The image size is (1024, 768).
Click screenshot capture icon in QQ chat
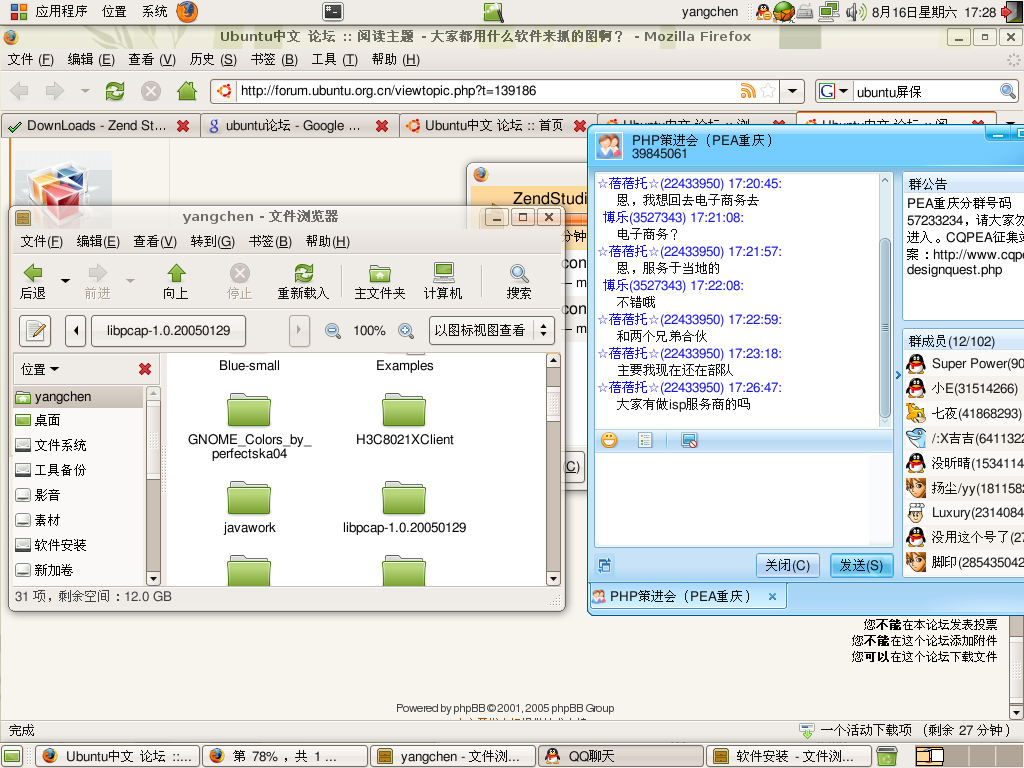pyautogui.click(x=689, y=440)
